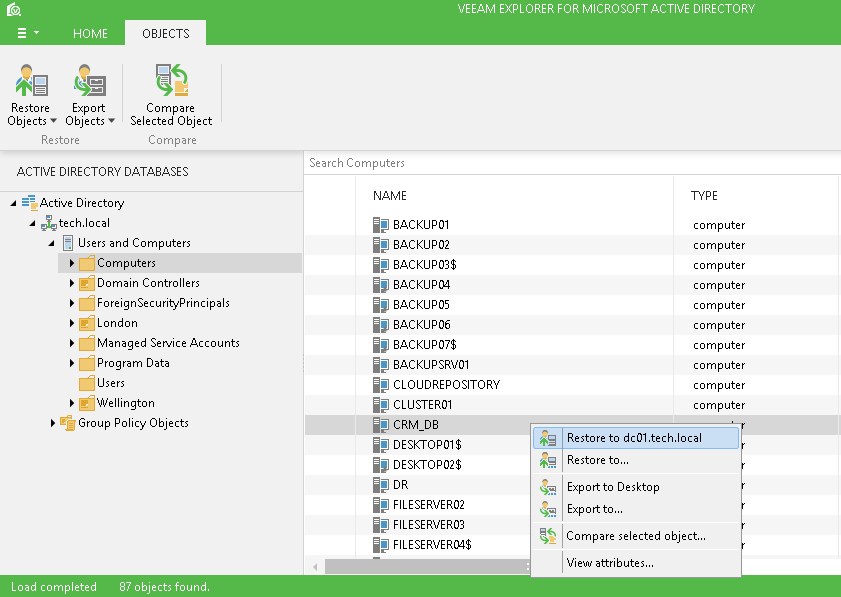This screenshot has width=841, height=597.
Task: Collapse the Active Directory root node
Action: [x=13, y=203]
